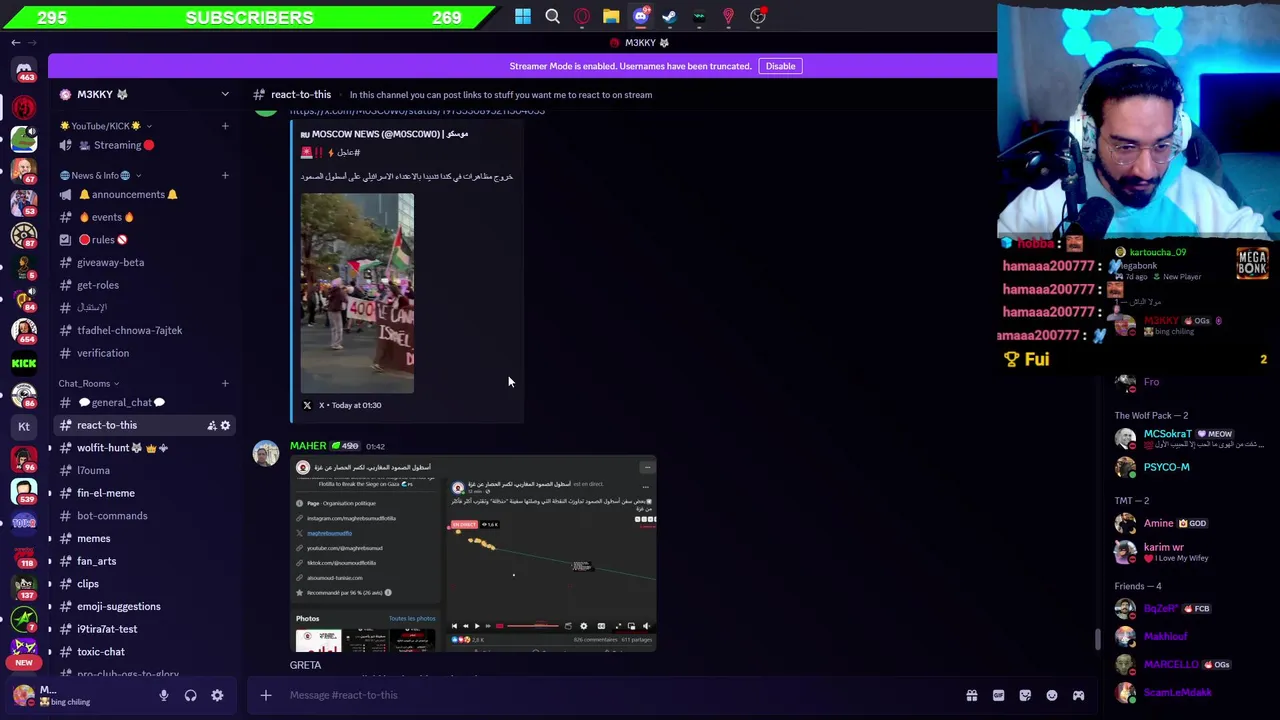Open Windows Start menu icon
The height and width of the screenshot is (720, 1280).
pyautogui.click(x=523, y=16)
